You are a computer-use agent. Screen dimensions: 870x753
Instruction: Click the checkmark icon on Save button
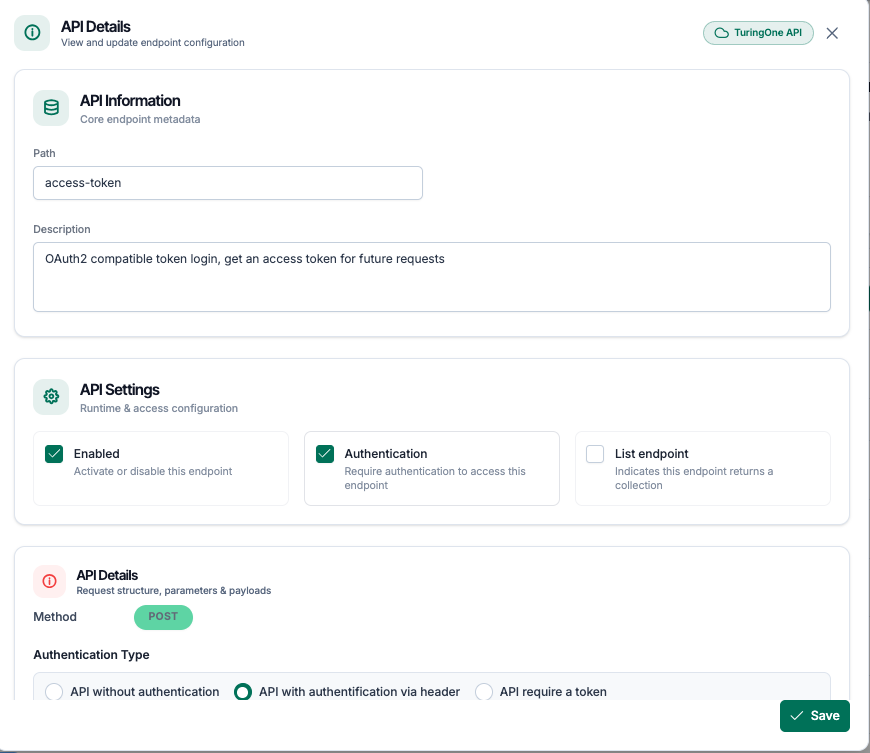[x=796, y=716]
